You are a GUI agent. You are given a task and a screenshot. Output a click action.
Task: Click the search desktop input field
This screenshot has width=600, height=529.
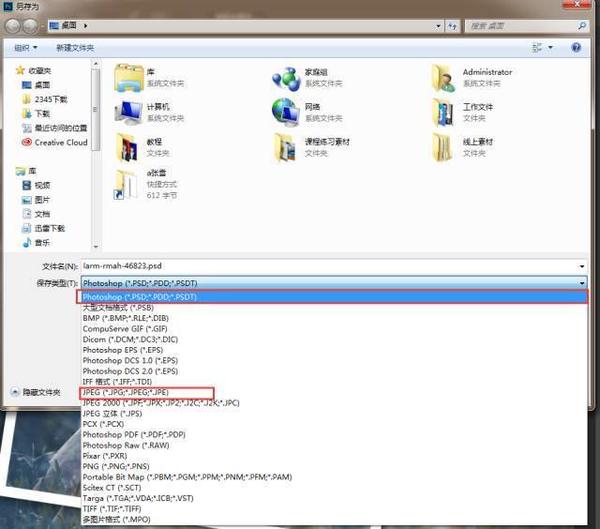(x=522, y=26)
